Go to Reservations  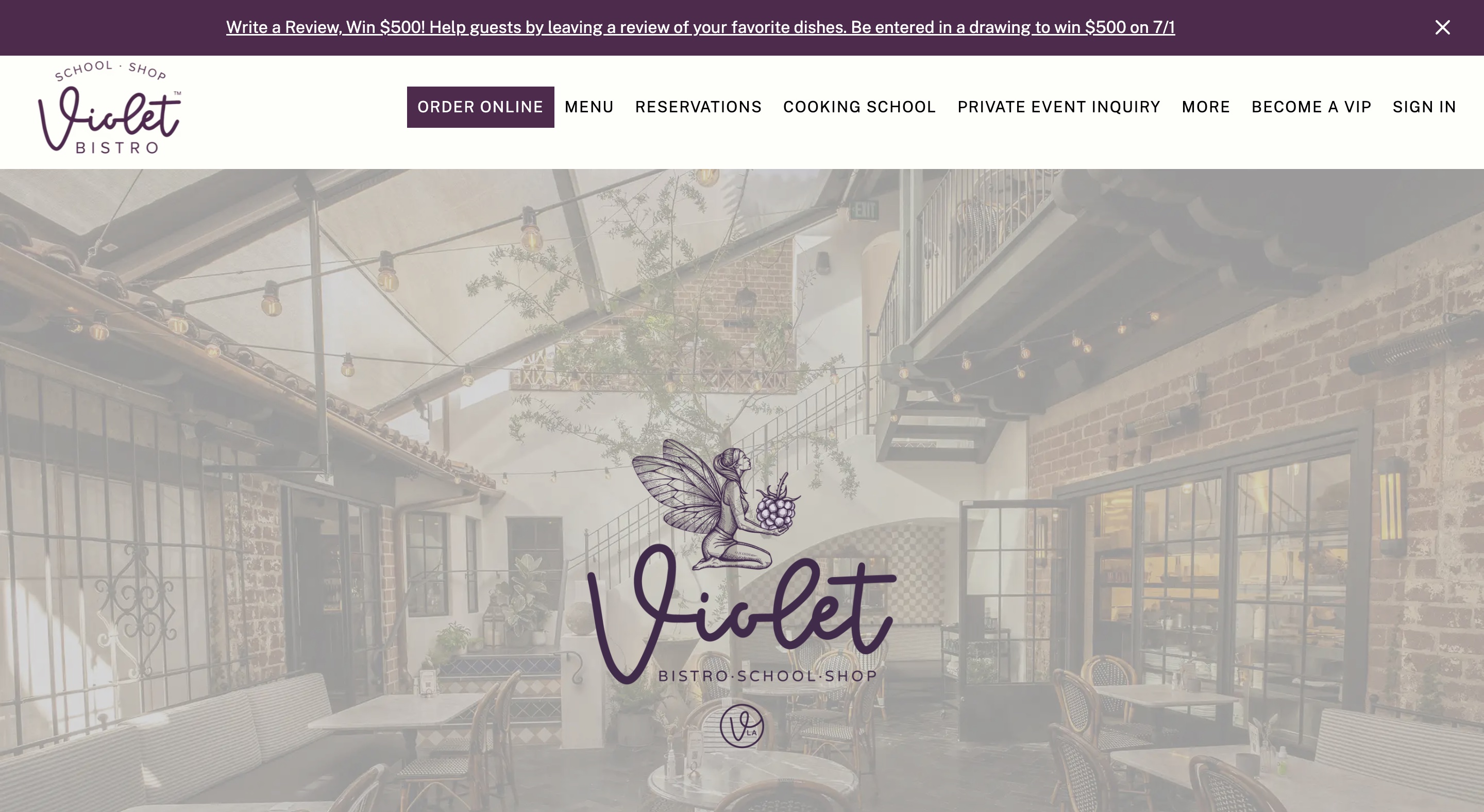(x=698, y=107)
